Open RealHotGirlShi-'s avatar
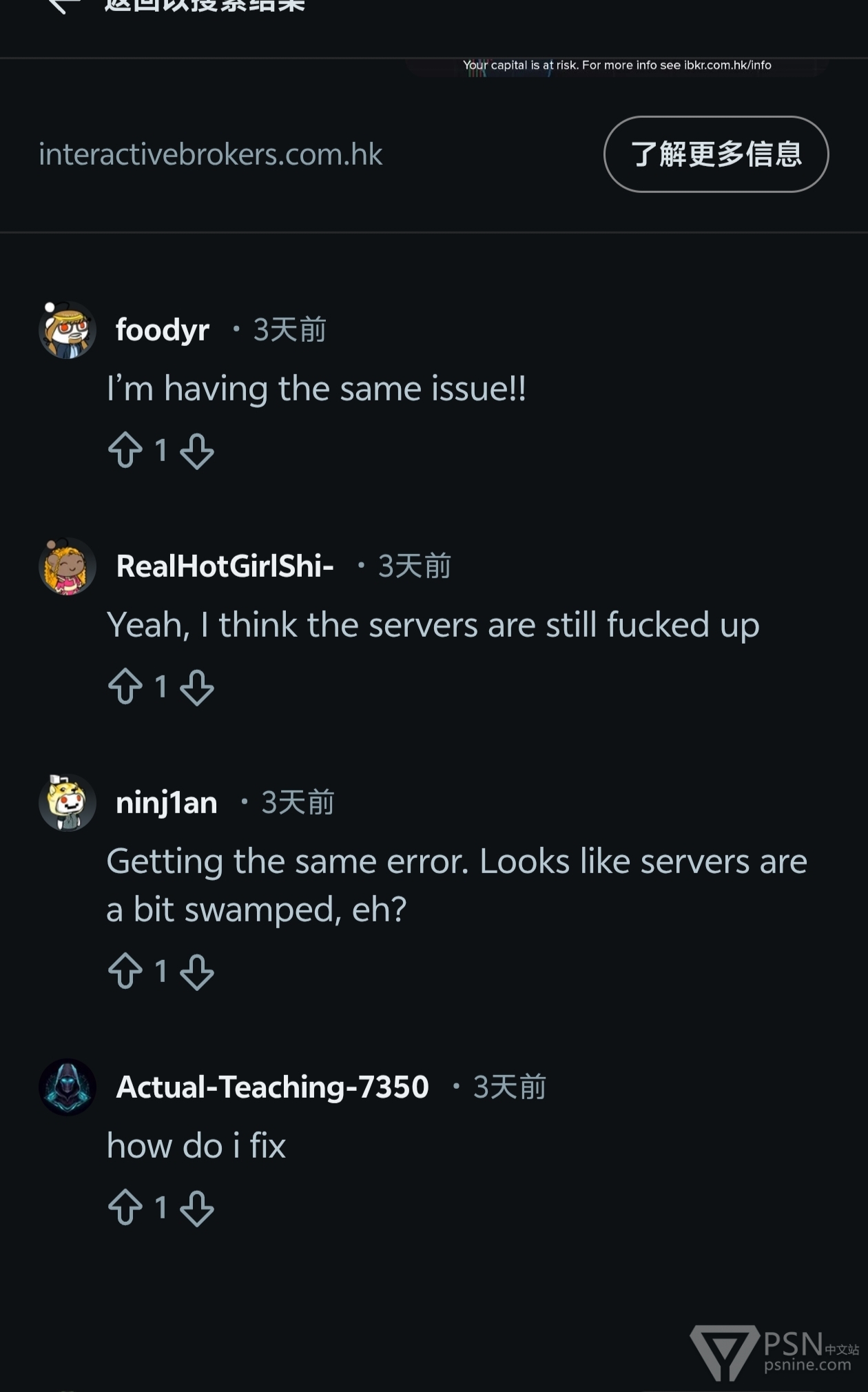This screenshot has width=868, height=1392. tap(67, 566)
